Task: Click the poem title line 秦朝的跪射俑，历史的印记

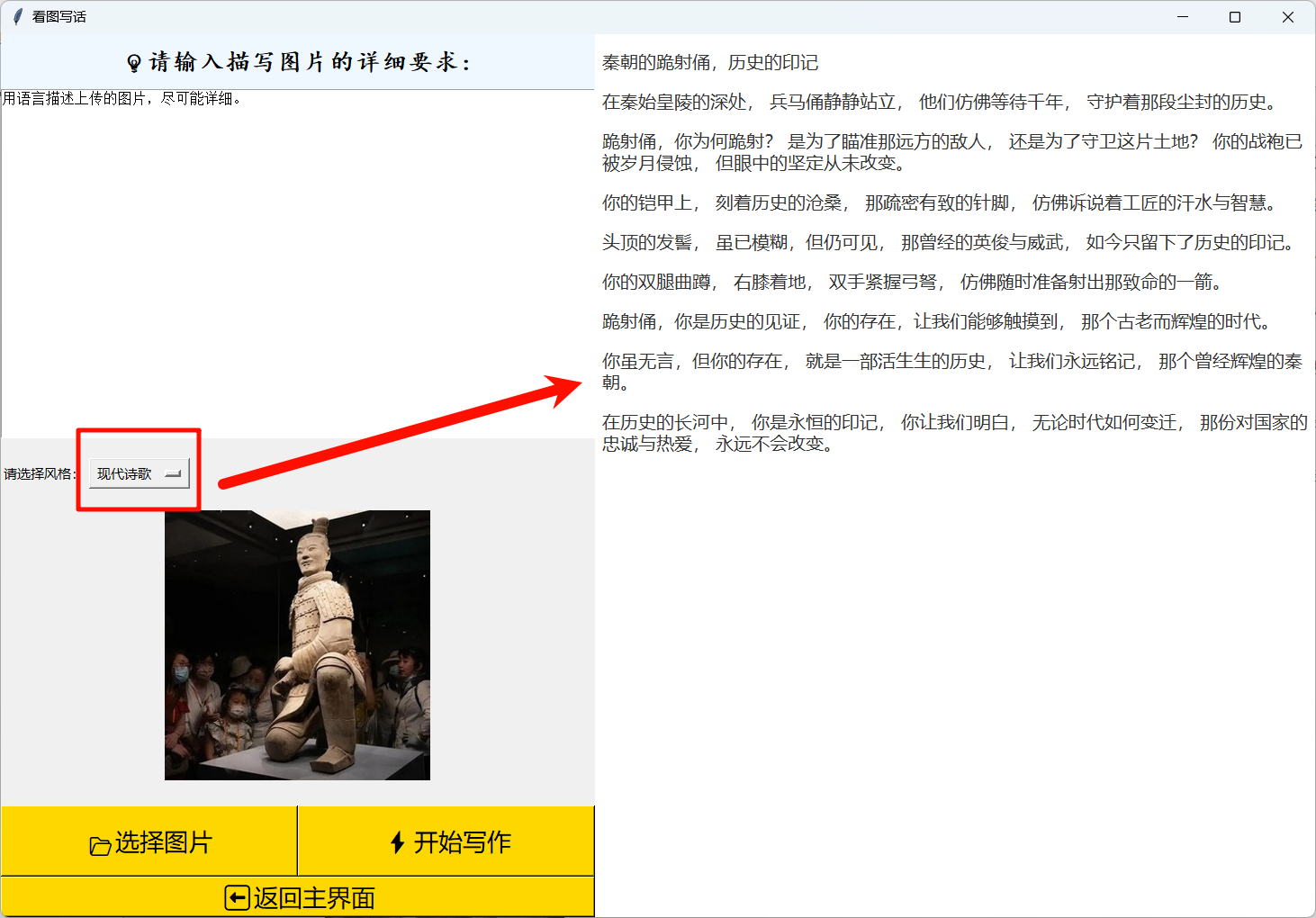Action: tap(710, 63)
